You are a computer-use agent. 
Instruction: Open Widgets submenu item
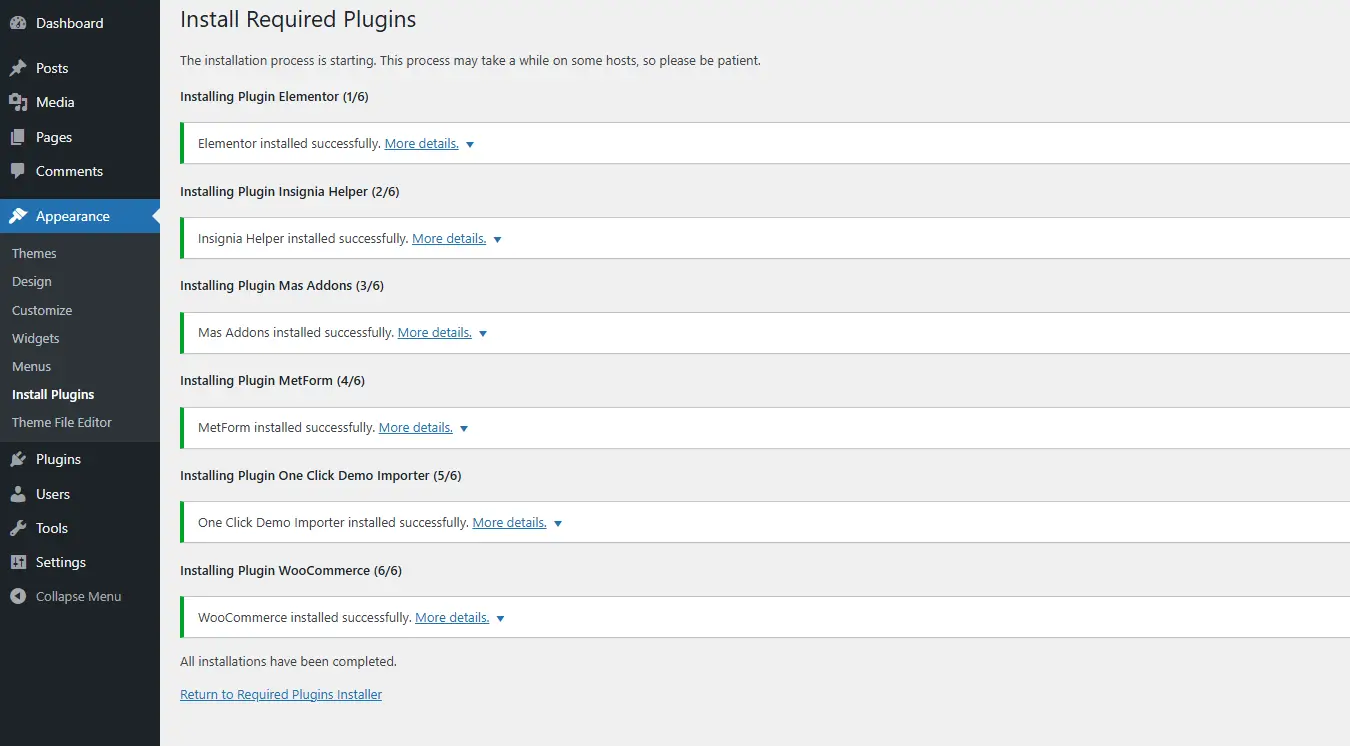(x=36, y=338)
